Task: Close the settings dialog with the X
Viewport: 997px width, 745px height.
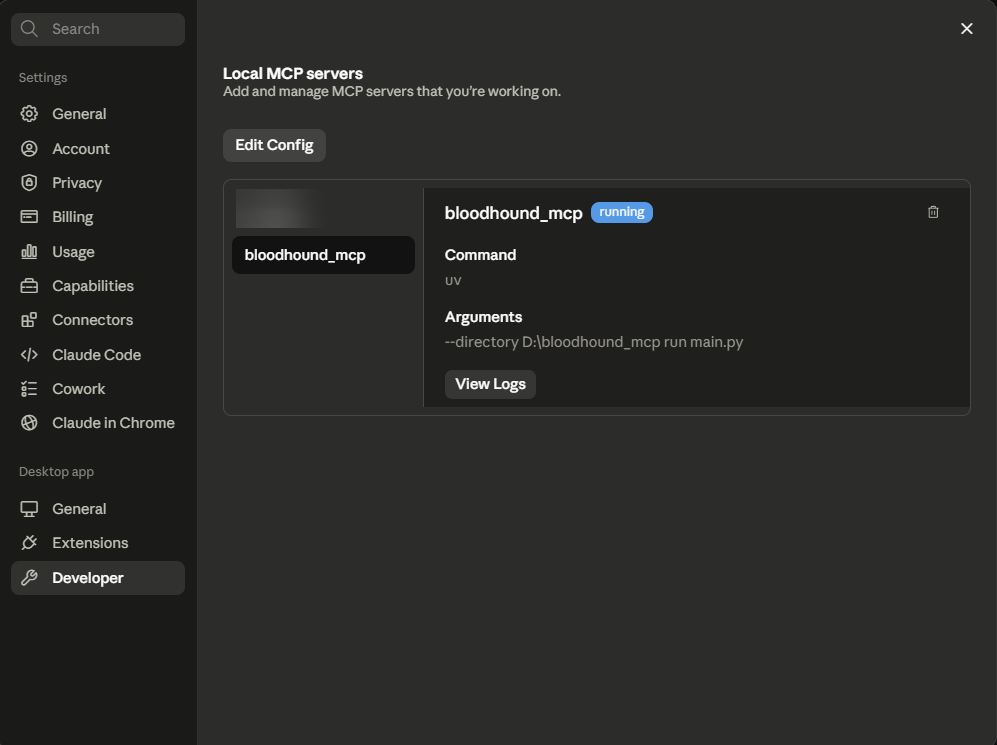Action: point(966,29)
